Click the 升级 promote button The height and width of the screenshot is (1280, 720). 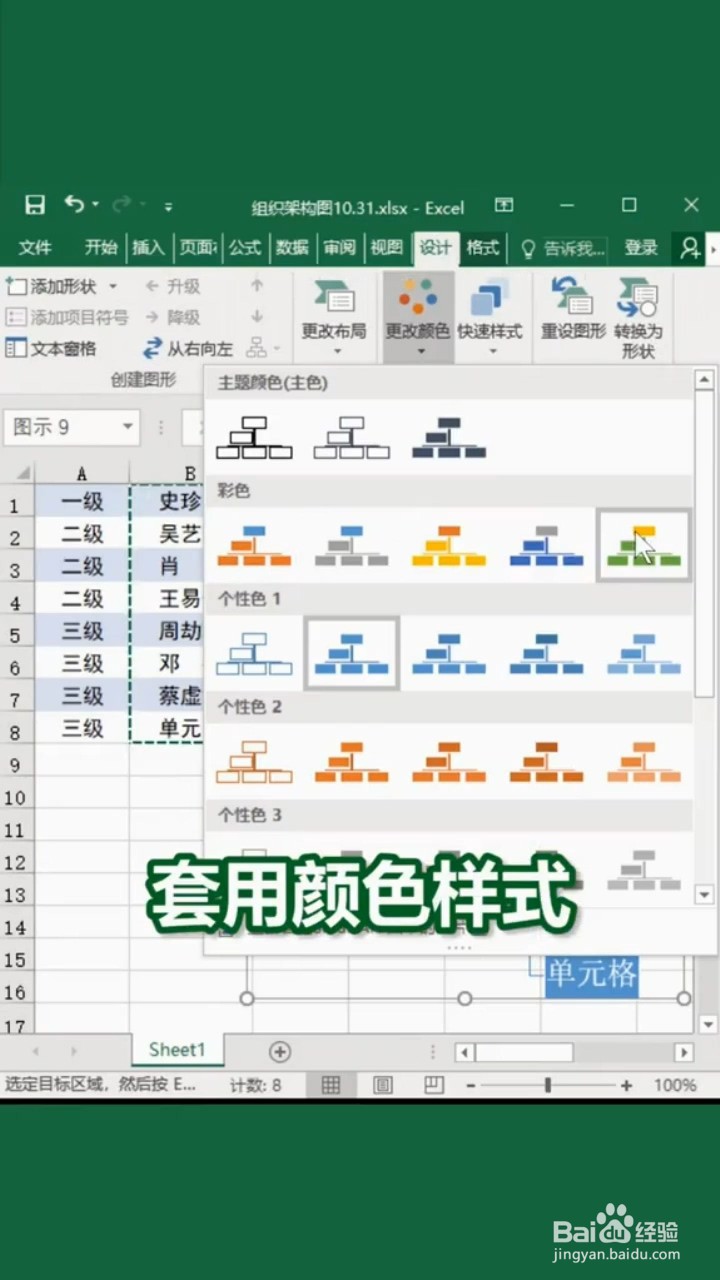click(172, 287)
